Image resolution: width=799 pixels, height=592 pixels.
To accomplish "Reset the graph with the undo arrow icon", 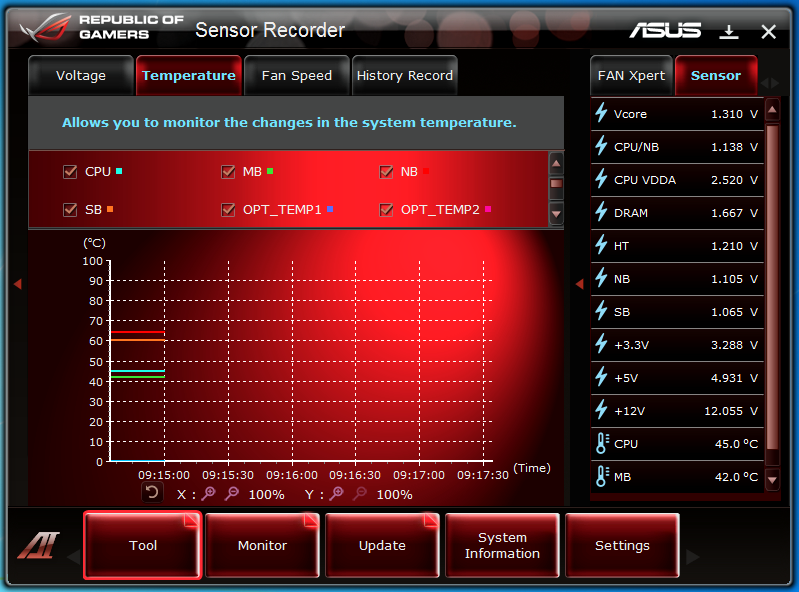I will click(x=152, y=493).
